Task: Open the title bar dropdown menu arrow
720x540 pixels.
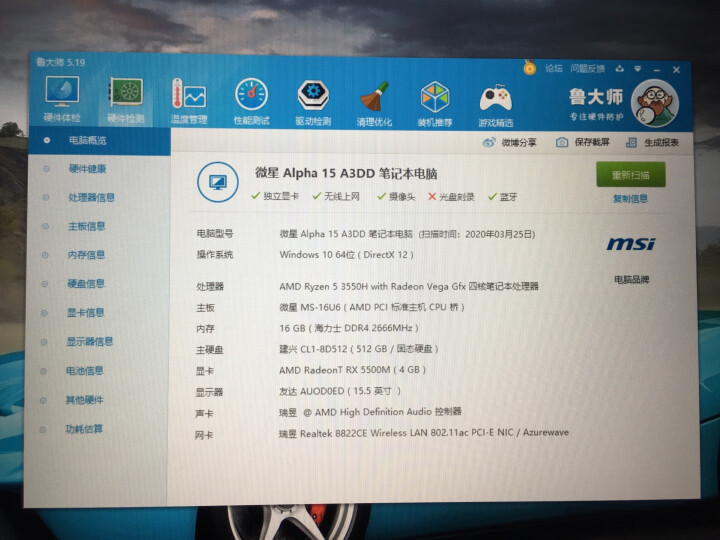Action: [638, 69]
